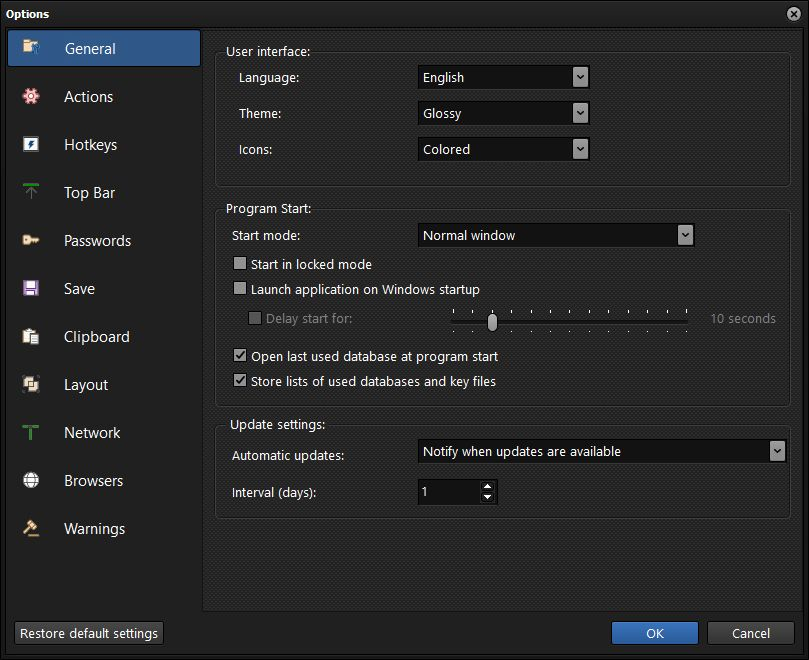Open the Theme dropdown showing Glossy
This screenshot has height=660, width=809.
pos(503,113)
